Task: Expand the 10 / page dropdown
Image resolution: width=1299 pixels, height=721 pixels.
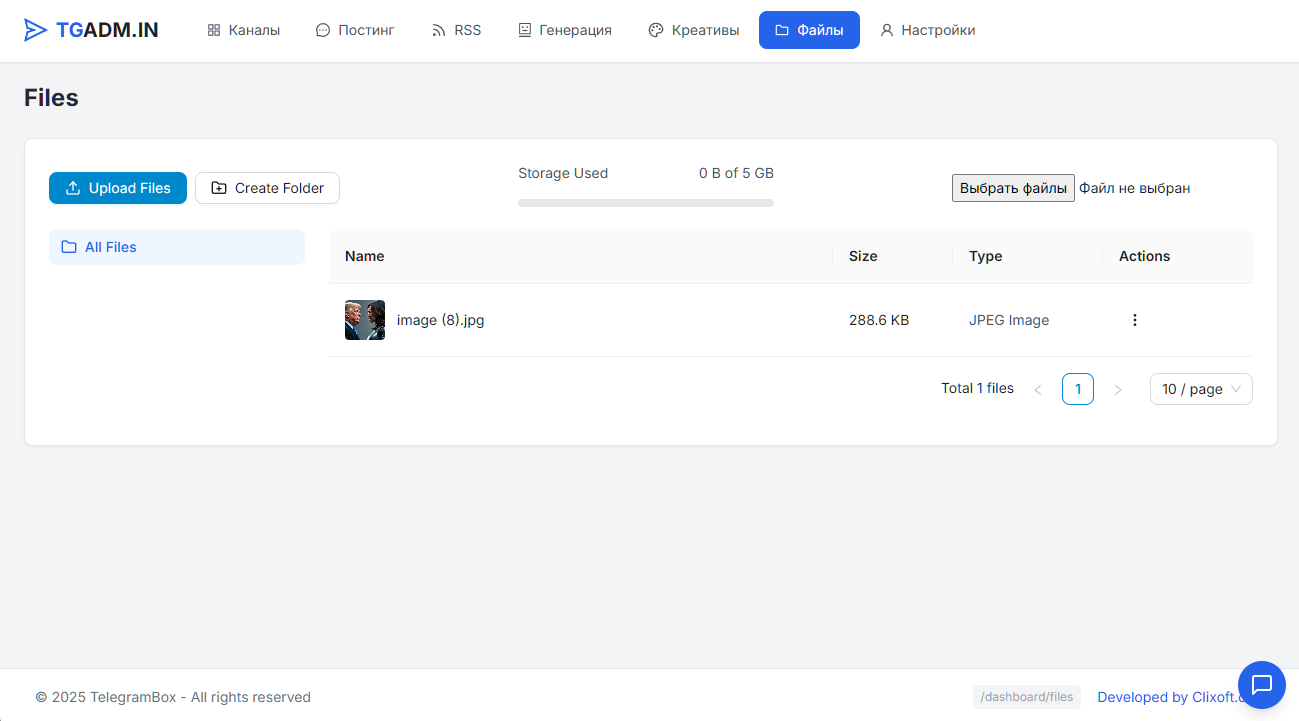Action: (x=1201, y=389)
